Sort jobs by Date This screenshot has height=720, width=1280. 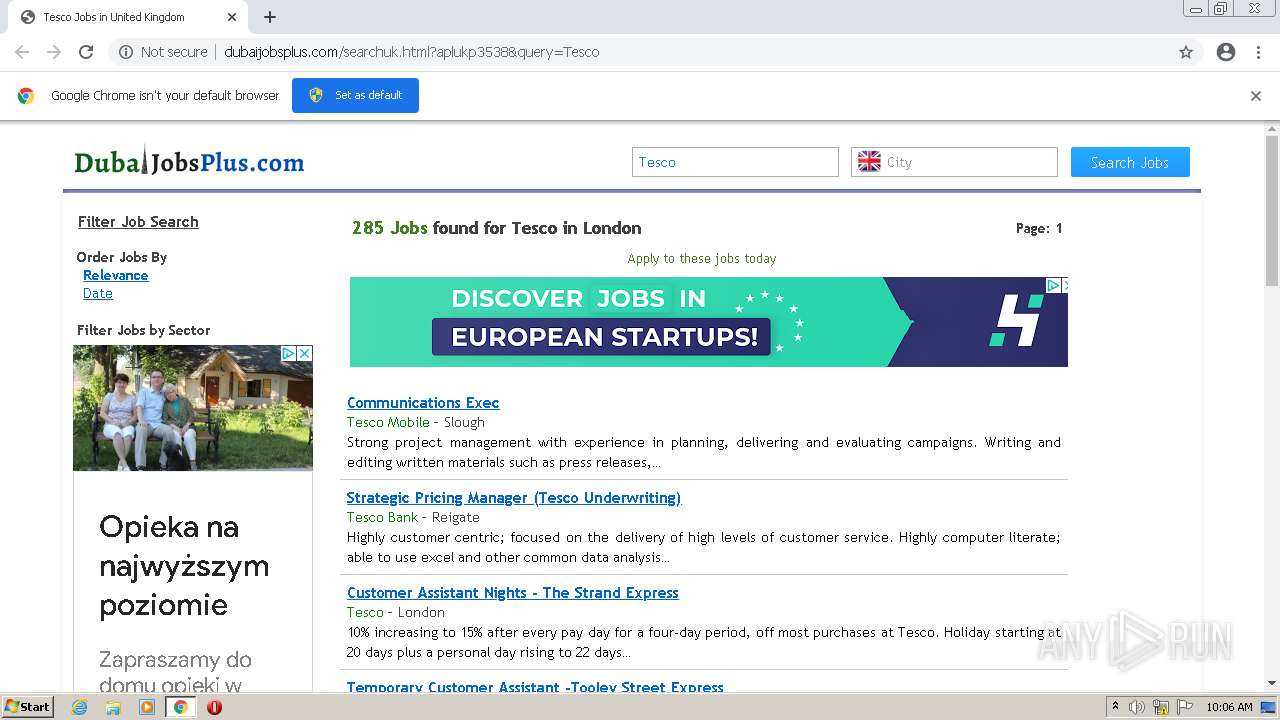point(98,293)
